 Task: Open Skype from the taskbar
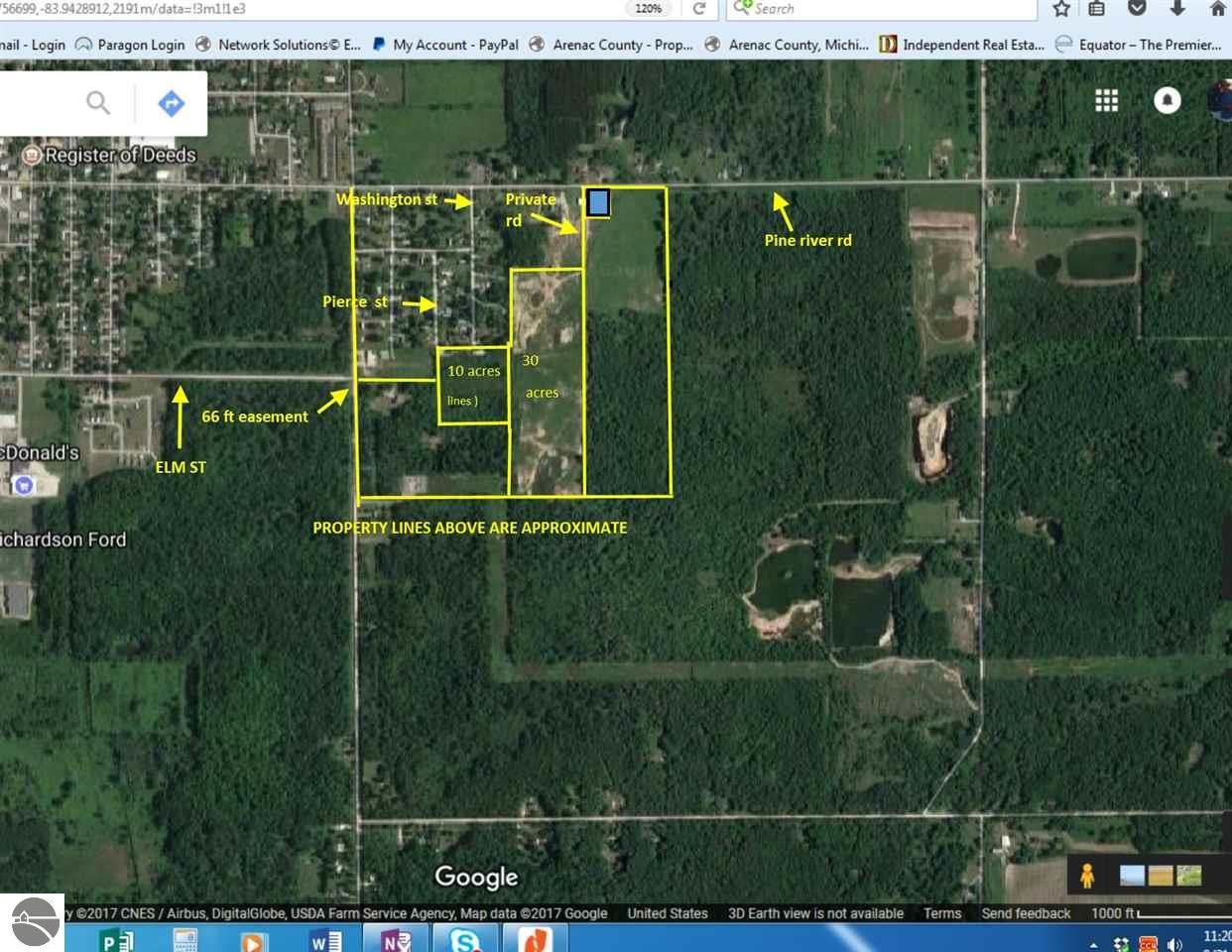[465, 938]
